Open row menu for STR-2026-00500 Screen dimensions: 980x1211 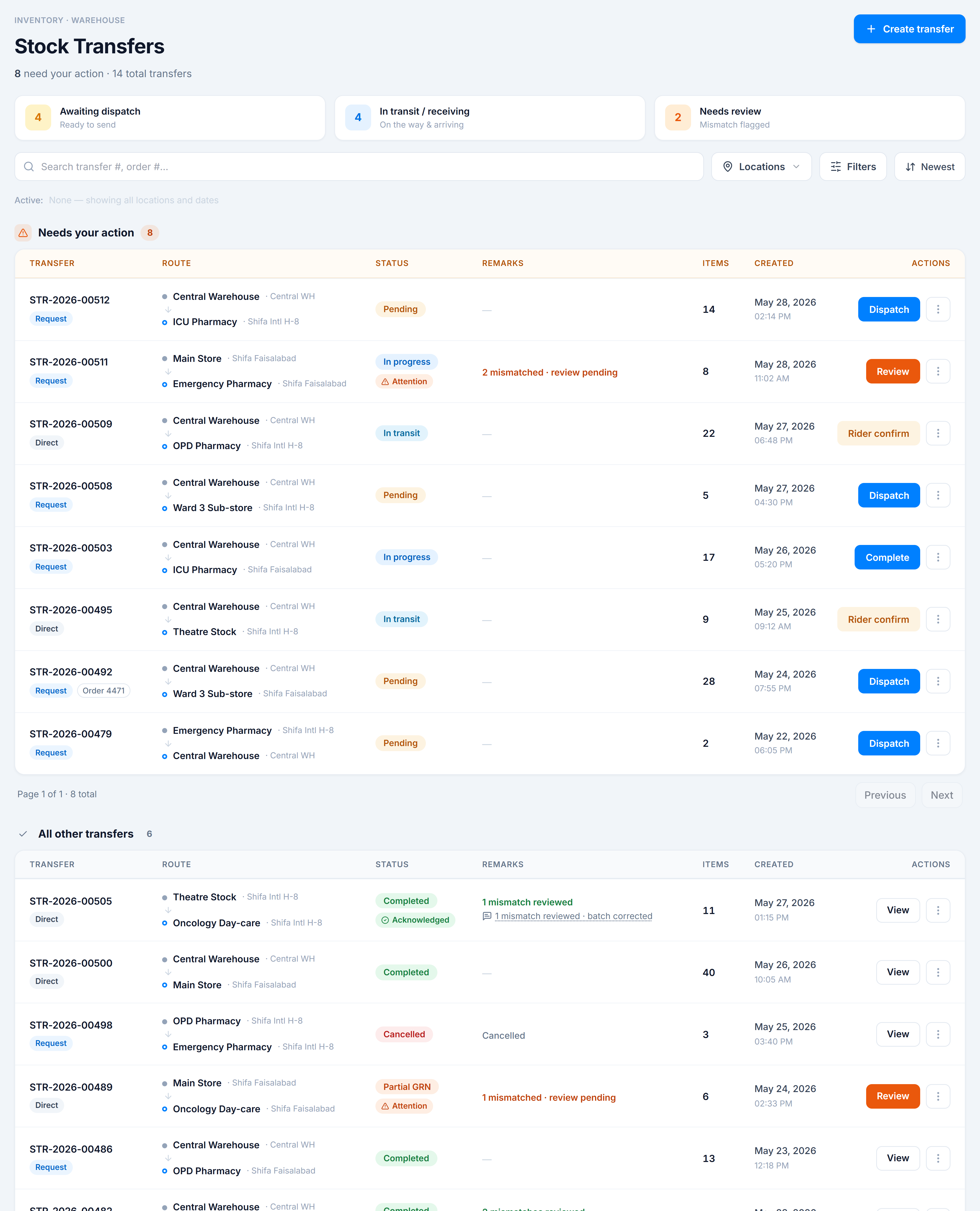coord(938,972)
